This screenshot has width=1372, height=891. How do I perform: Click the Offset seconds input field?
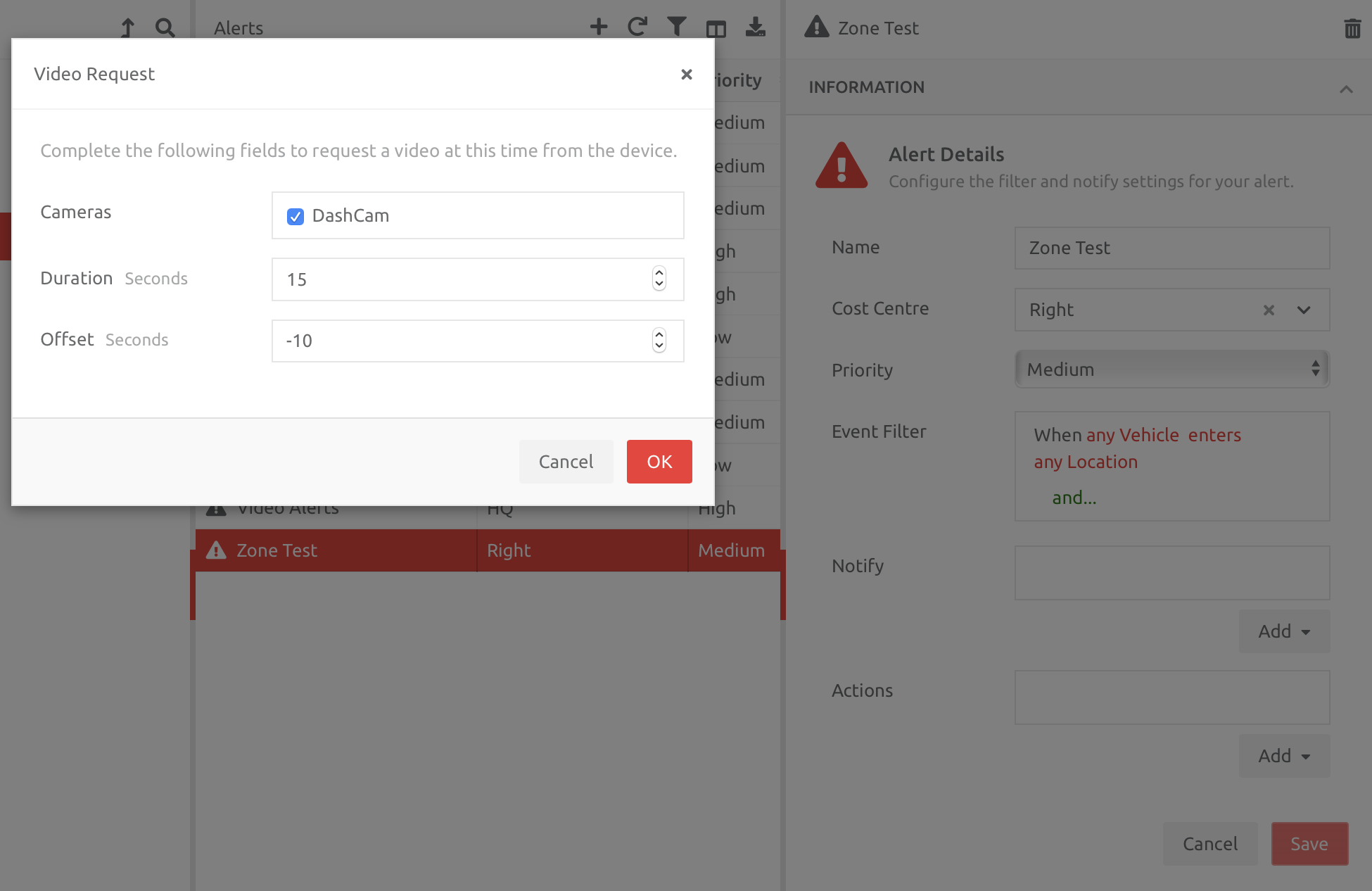tap(478, 341)
